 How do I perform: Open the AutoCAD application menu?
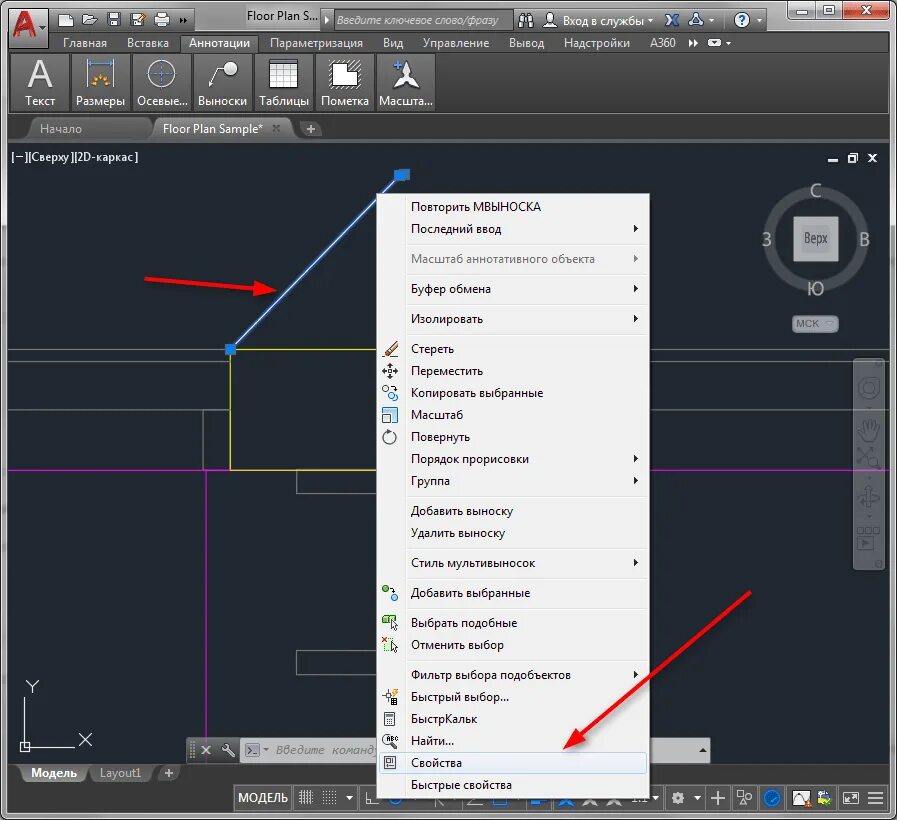point(28,26)
